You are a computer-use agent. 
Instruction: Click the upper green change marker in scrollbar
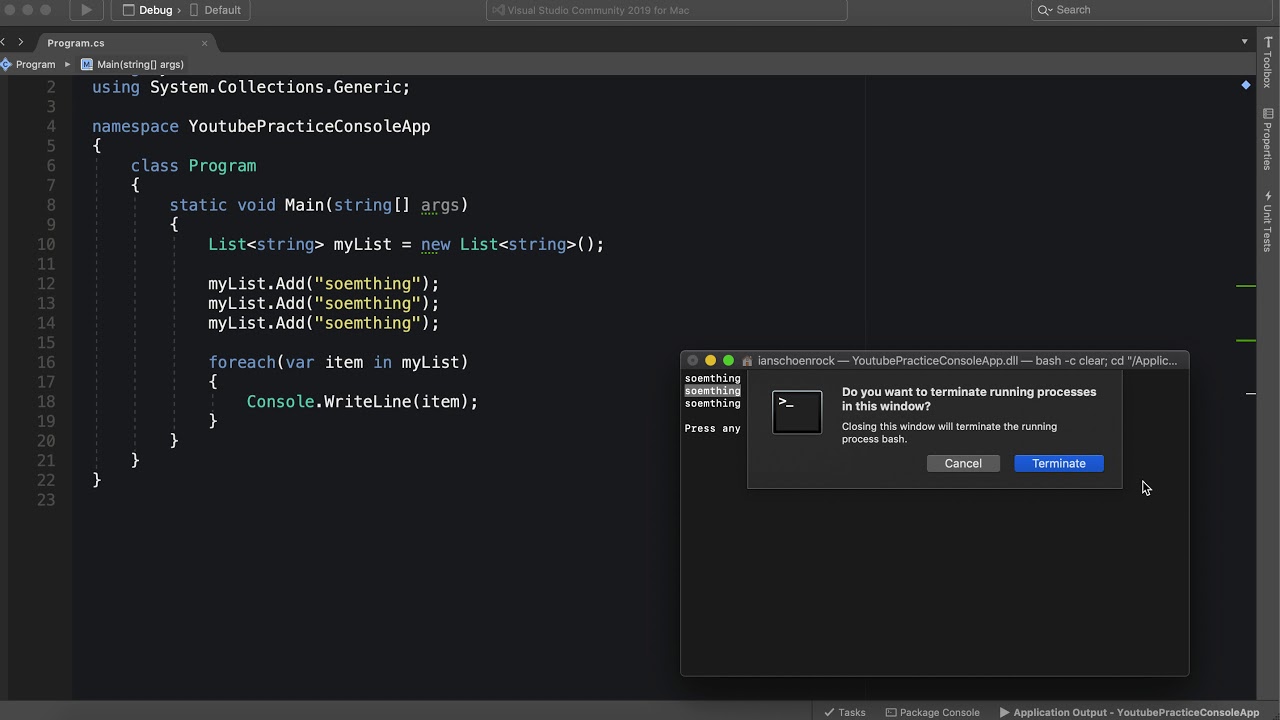click(1246, 286)
